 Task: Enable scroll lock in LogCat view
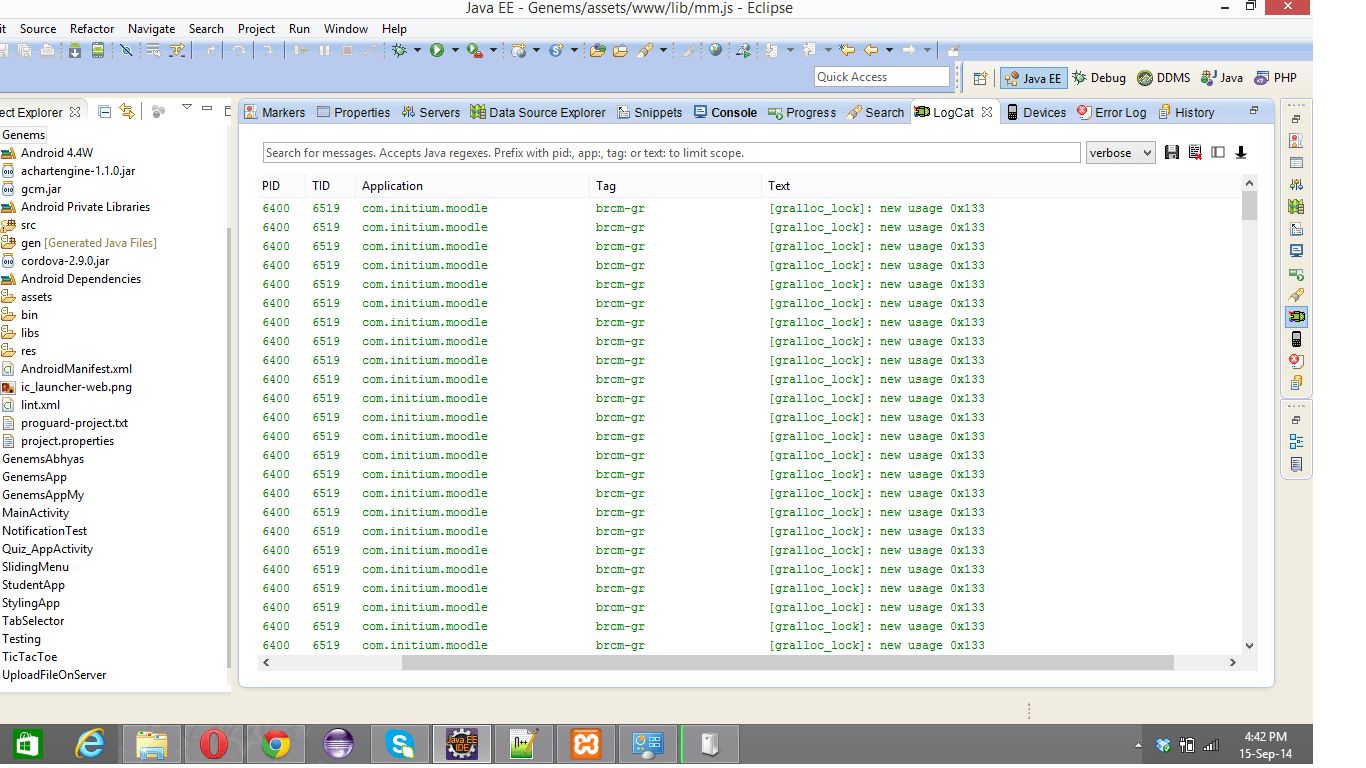click(1241, 152)
